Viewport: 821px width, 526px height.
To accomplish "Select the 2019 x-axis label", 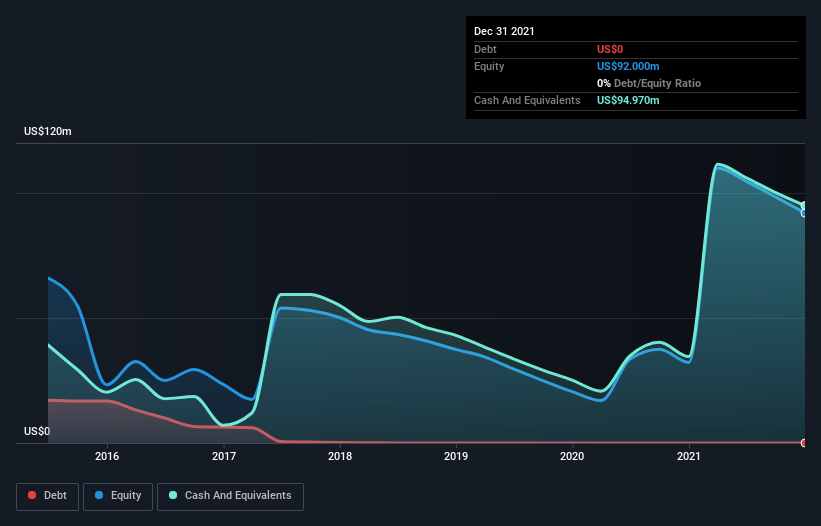I will (x=456, y=456).
